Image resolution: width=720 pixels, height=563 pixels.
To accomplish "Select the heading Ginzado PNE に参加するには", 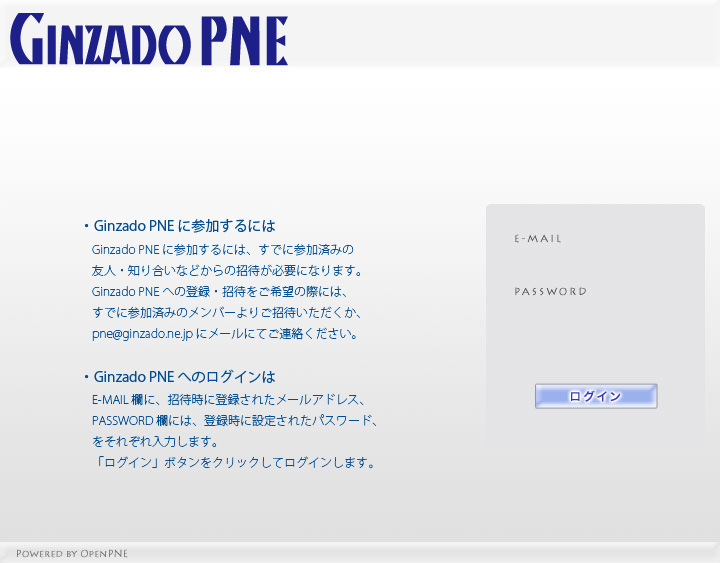I will (x=184, y=226).
